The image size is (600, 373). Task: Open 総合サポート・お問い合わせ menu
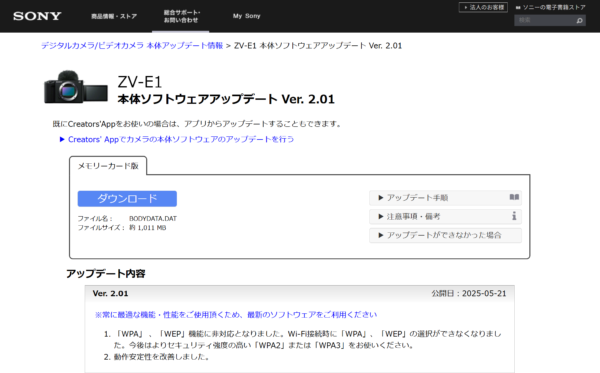[181, 16]
